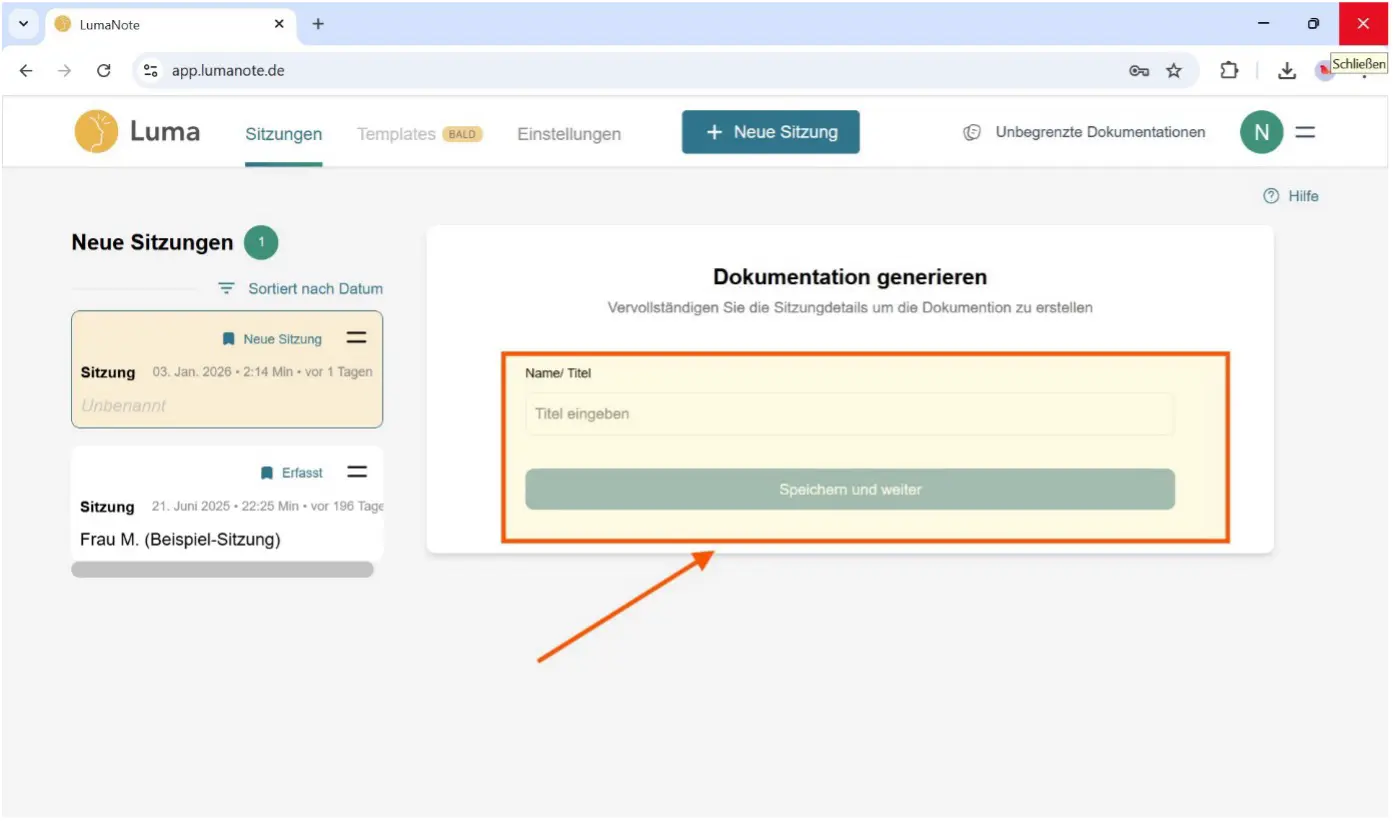Click the Neue Sitzung button

coord(770,132)
